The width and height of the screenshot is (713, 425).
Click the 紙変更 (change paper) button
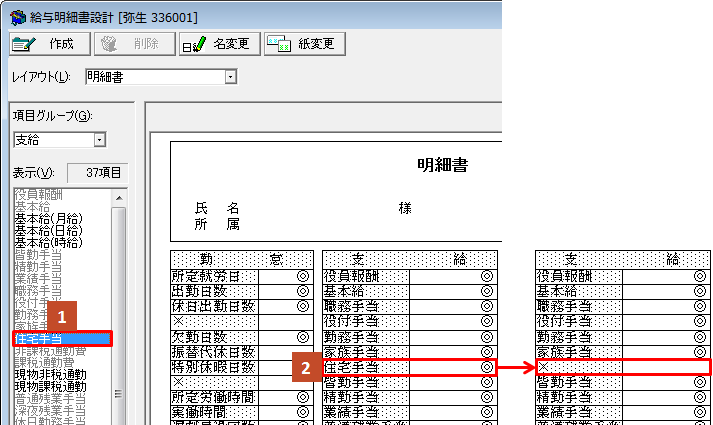tap(305, 44)
